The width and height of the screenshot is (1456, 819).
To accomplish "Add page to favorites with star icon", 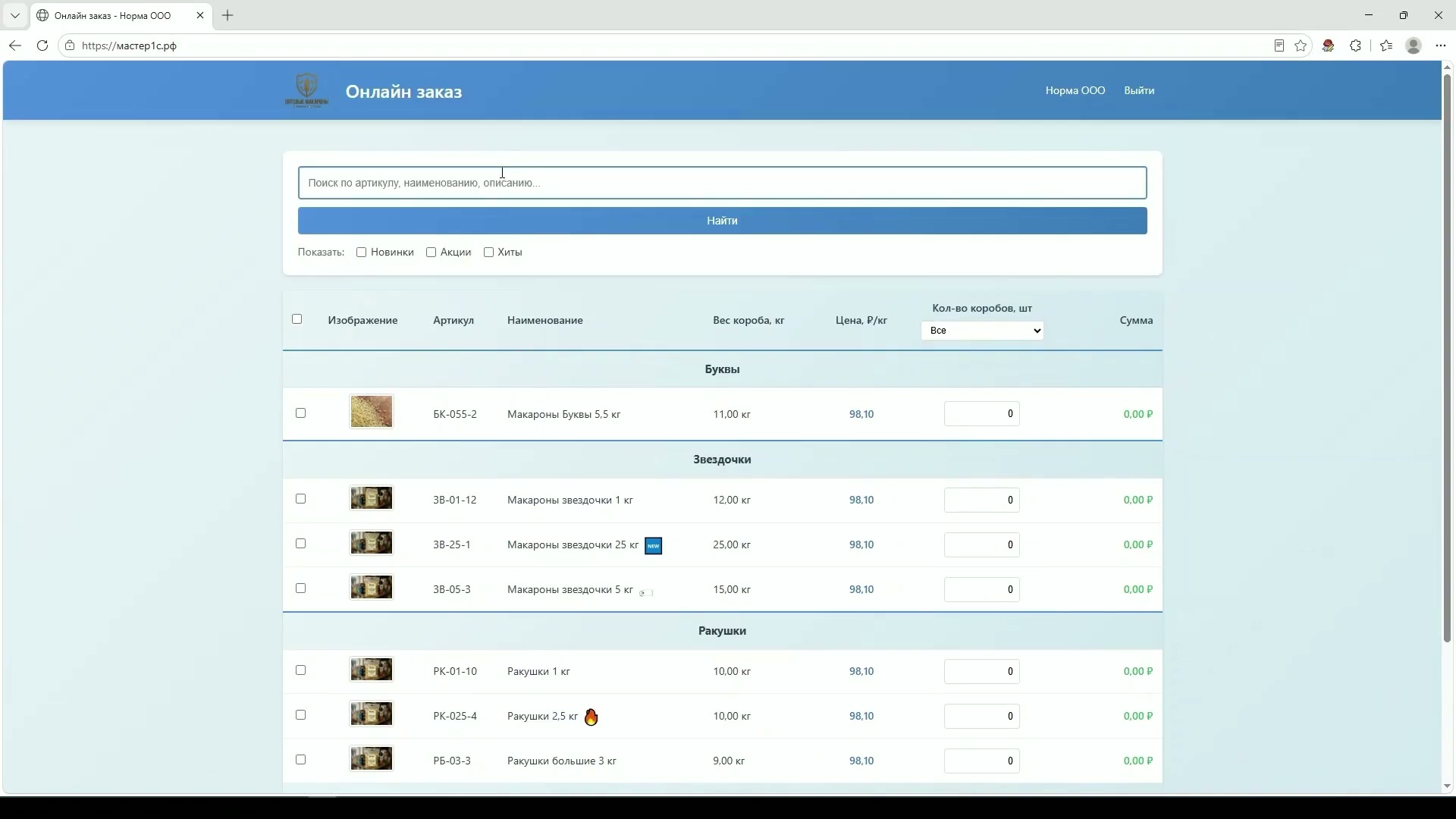I will [x=1301, y=45].
